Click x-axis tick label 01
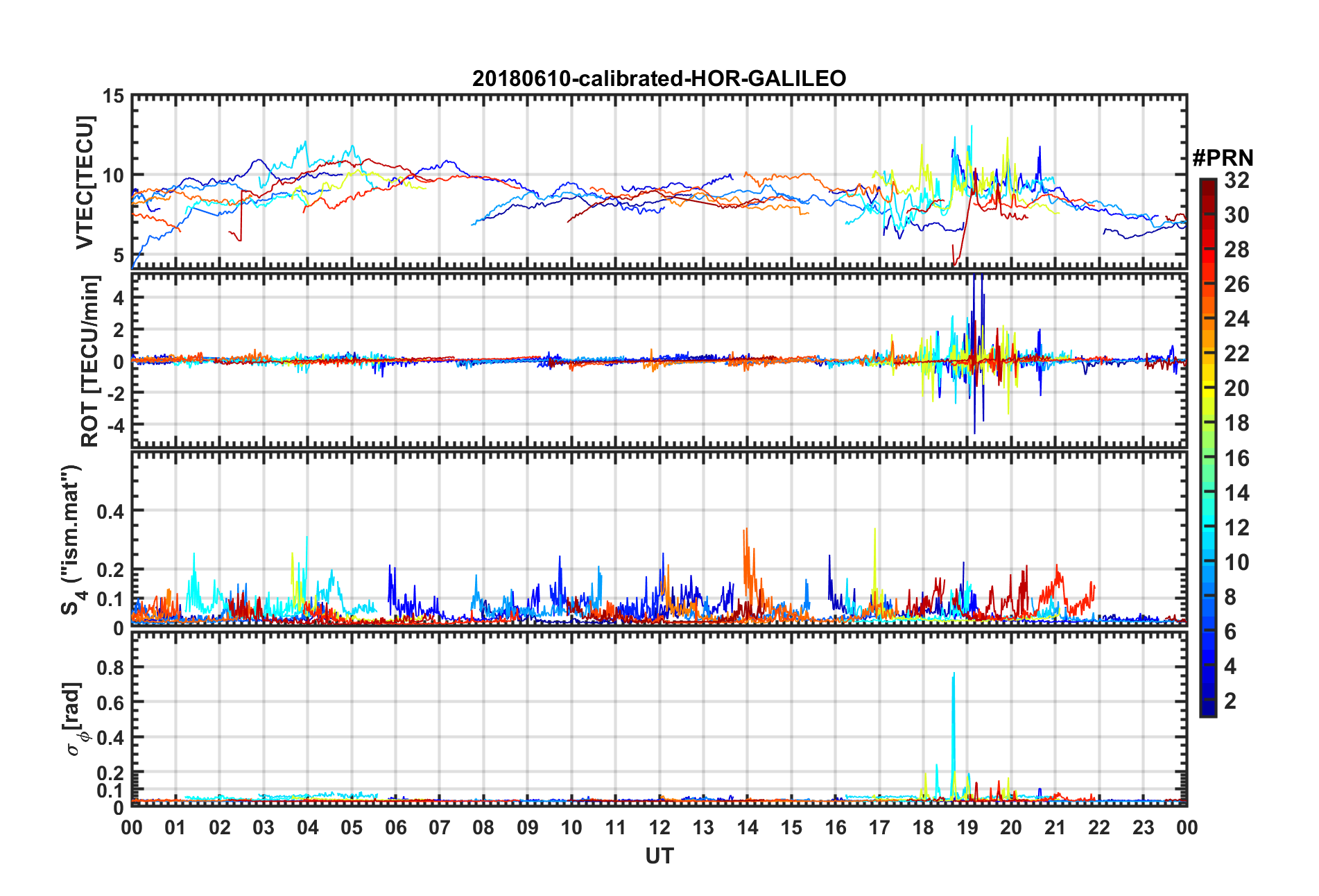This screenshot has height=896, width=1319. 175,827
